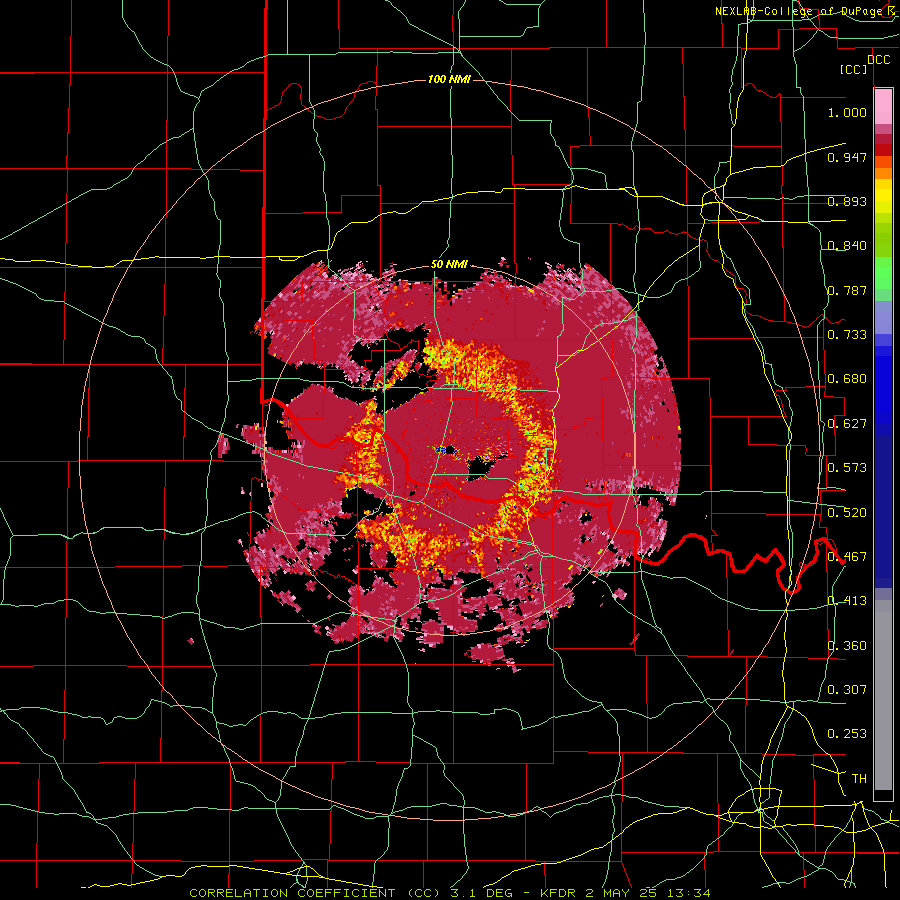Click the 3.1 DEG elevation text

point(483,893)
